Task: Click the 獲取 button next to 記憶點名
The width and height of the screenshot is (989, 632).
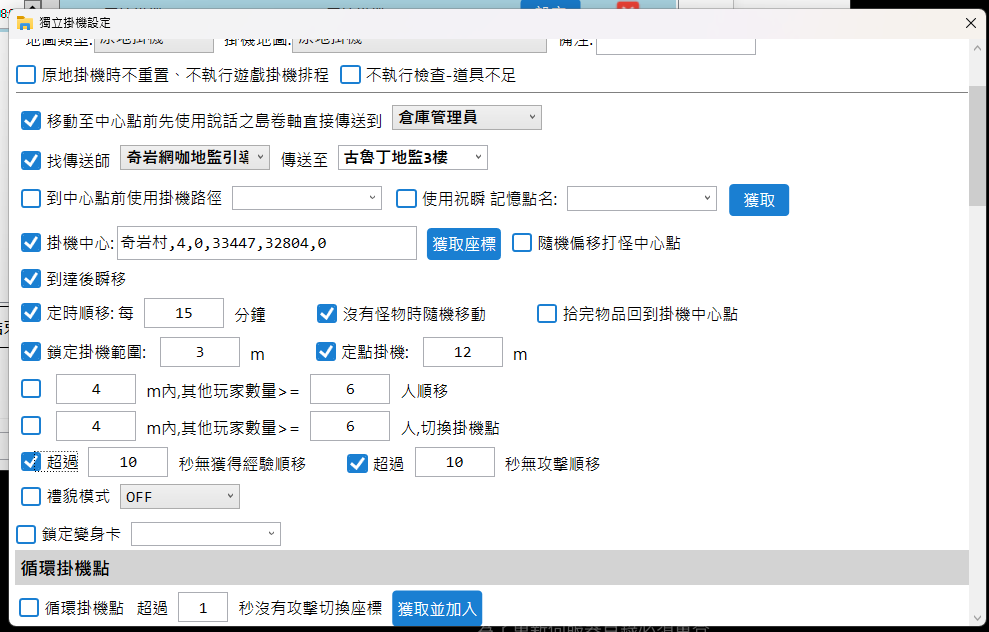Action: tap(758, 200)
